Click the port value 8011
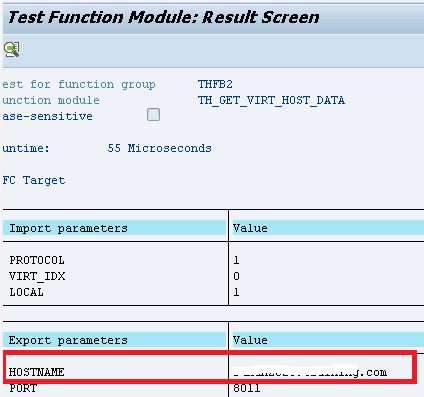This screenshot has width=424, height=397. coord(247,388)
